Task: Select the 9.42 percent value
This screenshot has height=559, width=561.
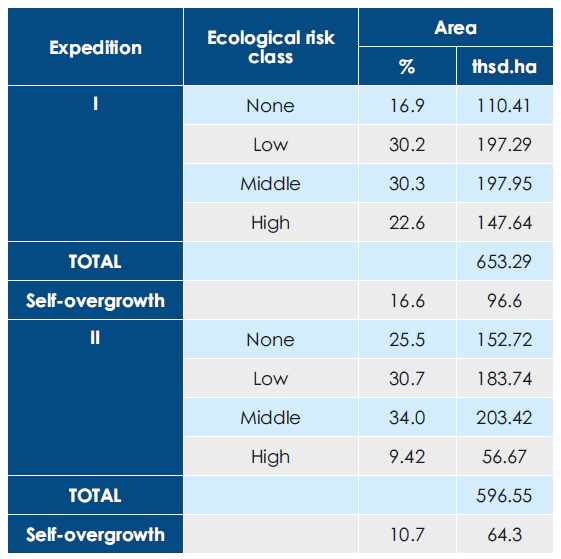Action: [407, 457]
